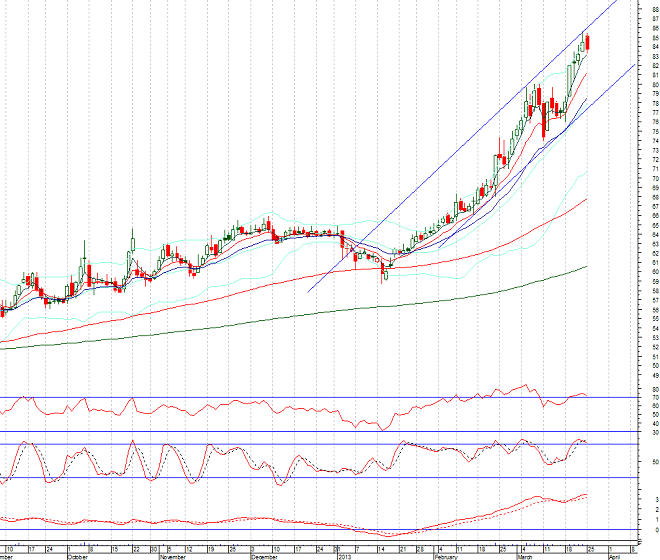Click the 30 level label of the RSI panel

click(653, 432)
